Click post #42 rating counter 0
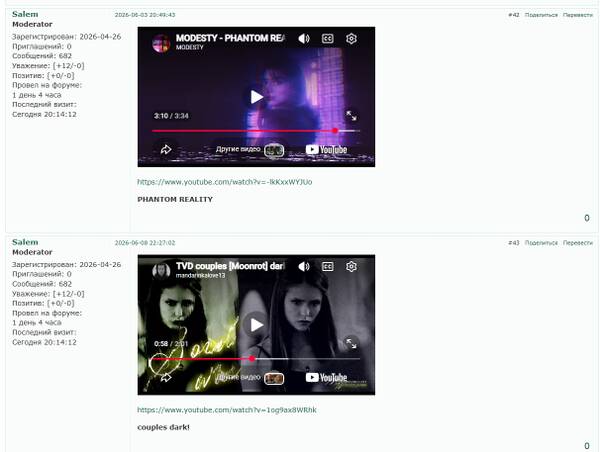 (587, 218)
